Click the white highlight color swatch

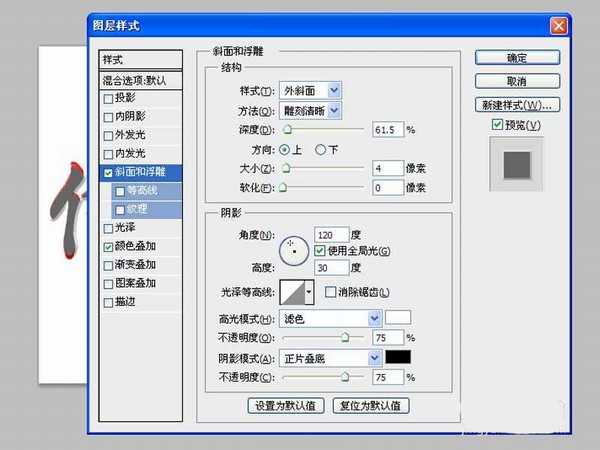click(x=399, y=318)
